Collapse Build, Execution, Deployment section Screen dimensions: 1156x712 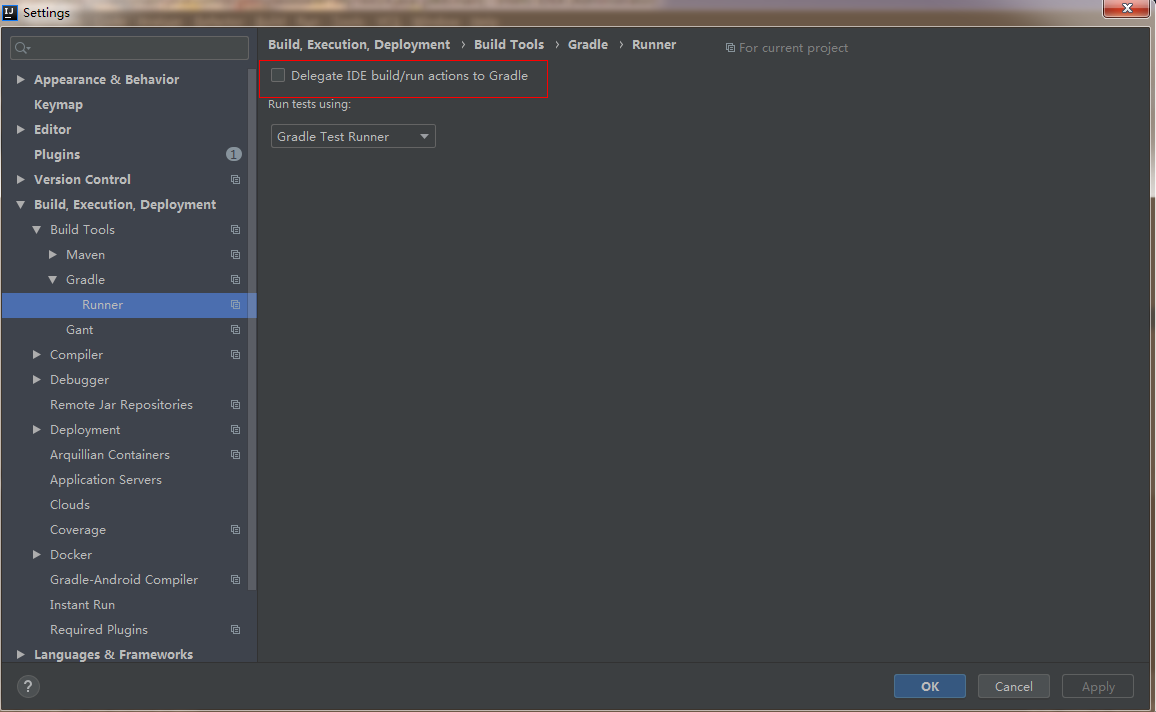[x=21, y=205]
